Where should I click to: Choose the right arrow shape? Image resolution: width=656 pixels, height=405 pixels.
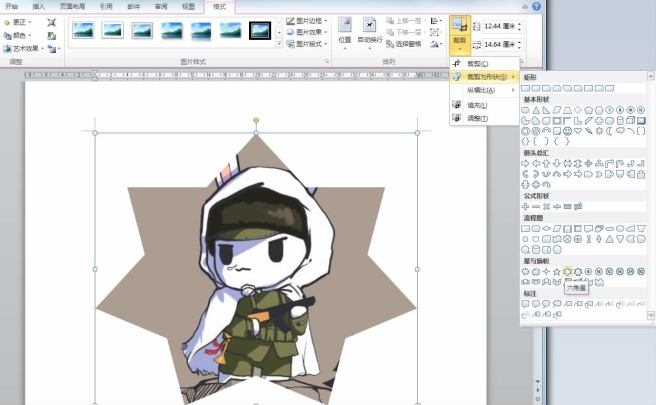pyautogui.click(x=525, y=164)
